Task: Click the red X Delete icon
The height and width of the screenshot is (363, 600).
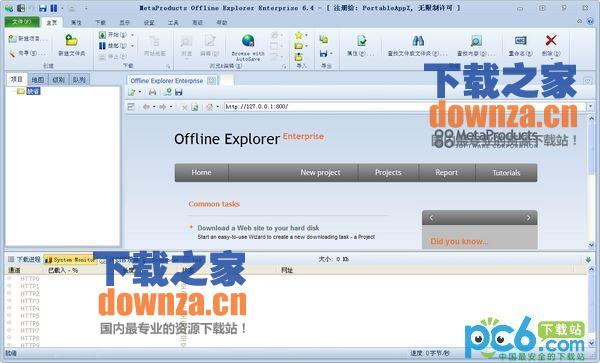Action: pos(551,40)
